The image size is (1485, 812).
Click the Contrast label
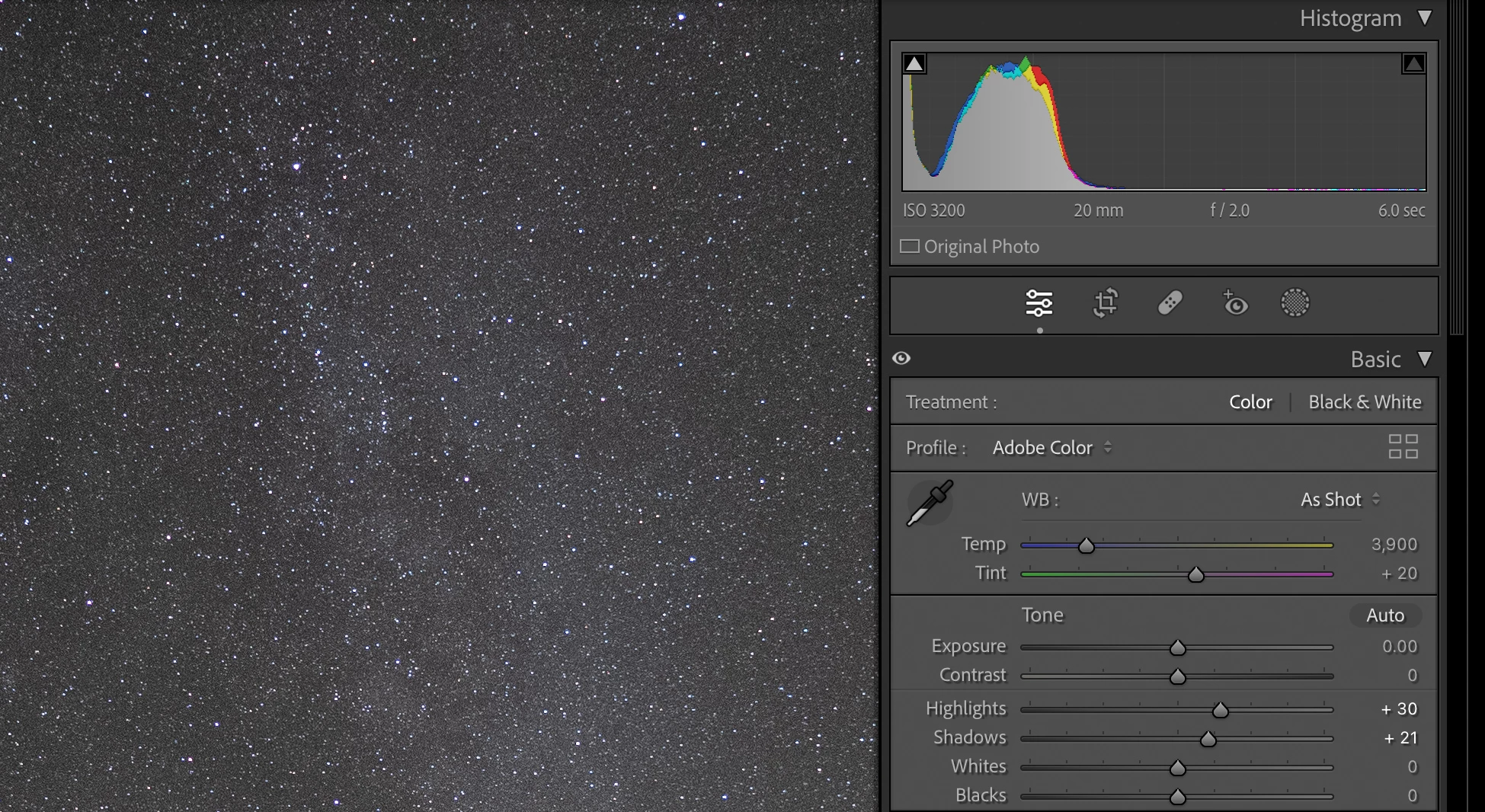click(973, 675)
